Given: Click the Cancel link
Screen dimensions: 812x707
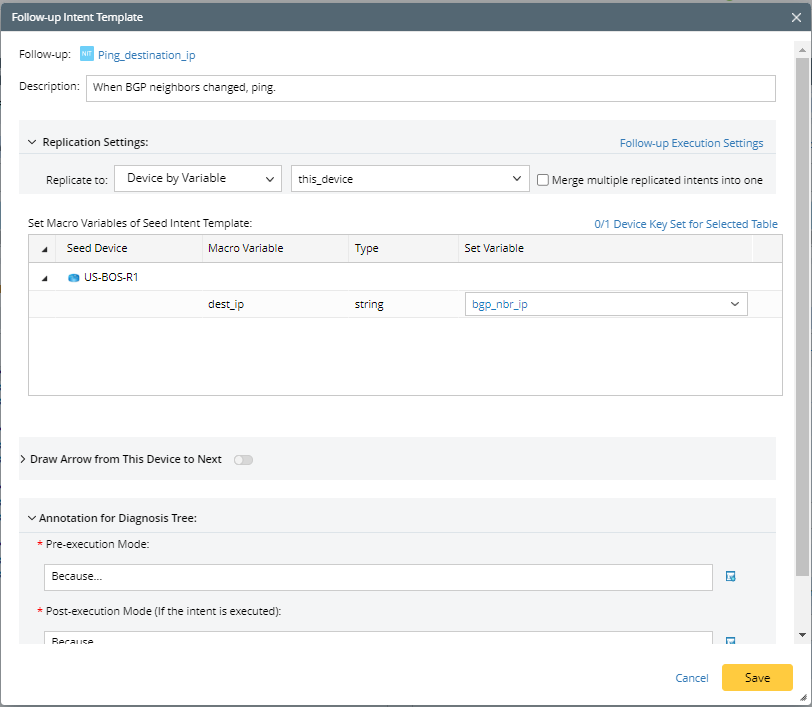Looking at the screenshot, I should click(x=691, y=678).
